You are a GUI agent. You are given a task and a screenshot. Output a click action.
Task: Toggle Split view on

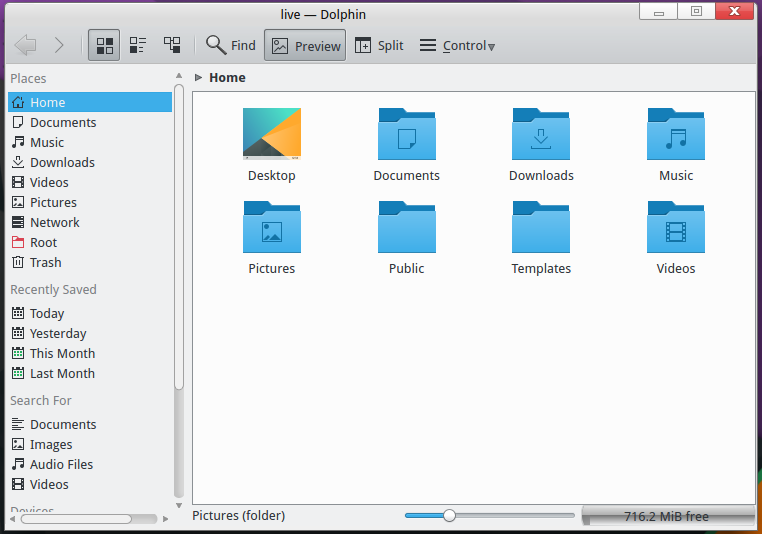click(379, 45)
